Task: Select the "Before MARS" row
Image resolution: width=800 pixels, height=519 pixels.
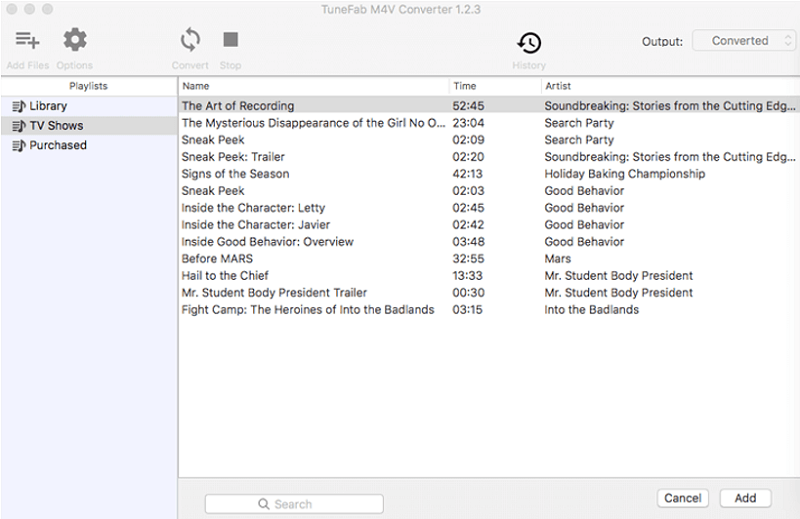Action: [x=489, y=259]
